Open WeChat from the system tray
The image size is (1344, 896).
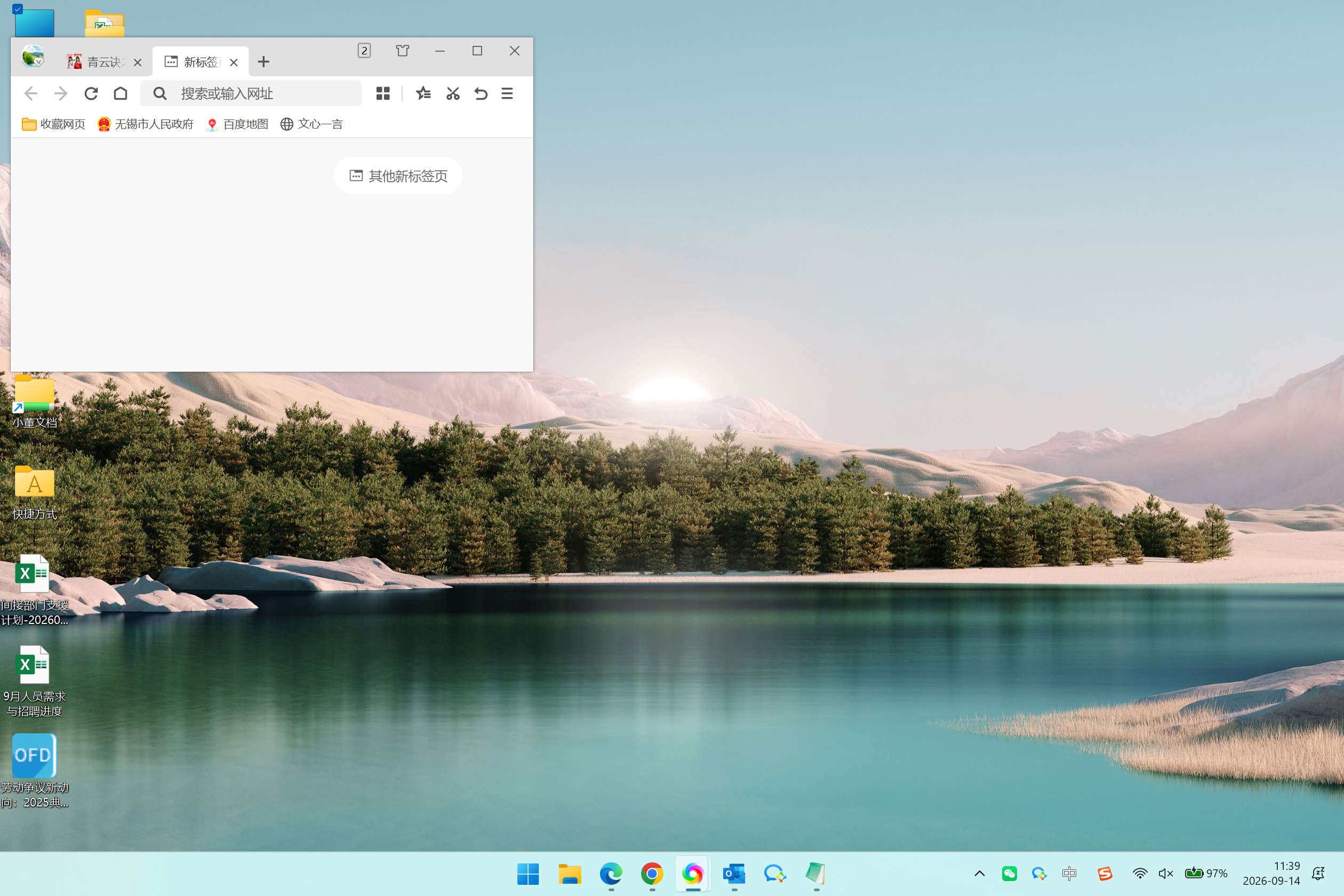pyautogui.click(x=1009, y=873)
